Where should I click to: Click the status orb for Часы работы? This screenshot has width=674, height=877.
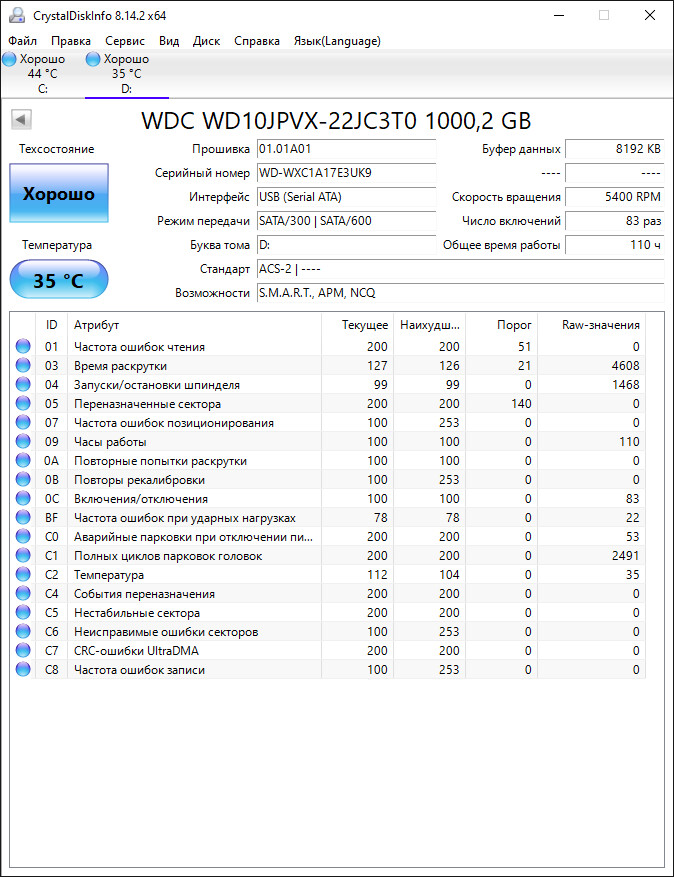23,442
